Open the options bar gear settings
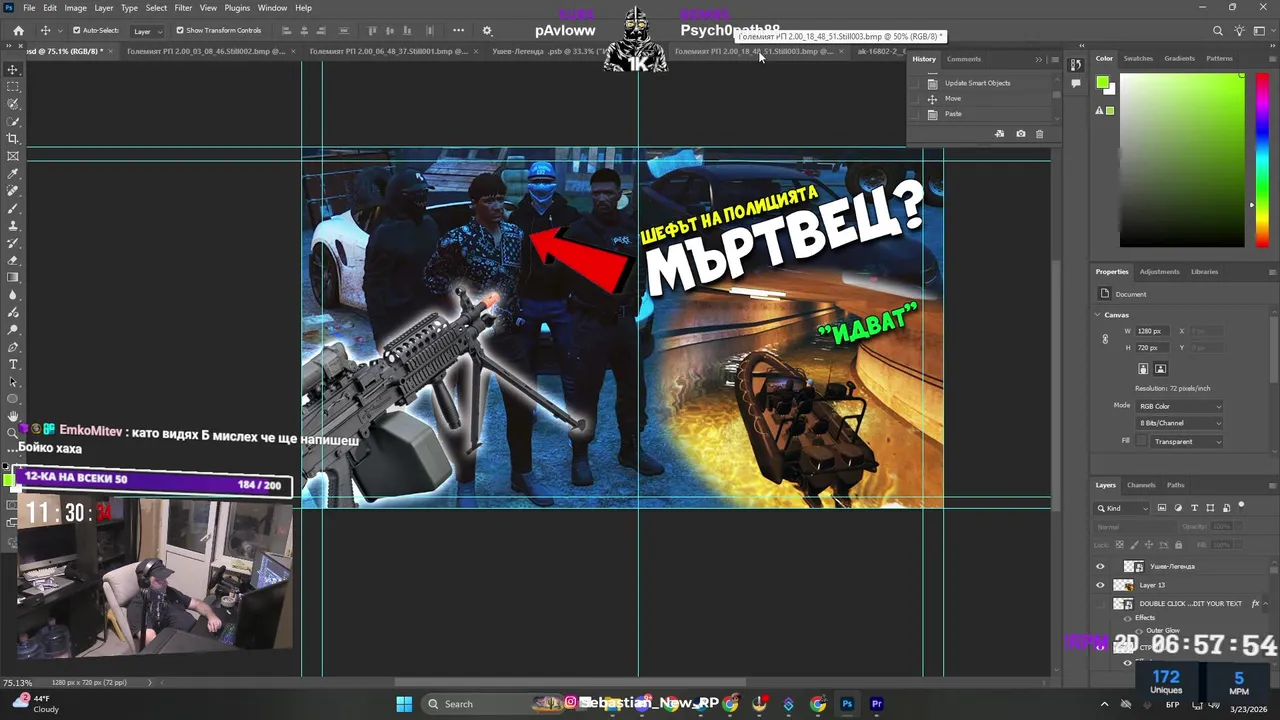This screenshot has height=720, width=1280. (x=488, y=30)
